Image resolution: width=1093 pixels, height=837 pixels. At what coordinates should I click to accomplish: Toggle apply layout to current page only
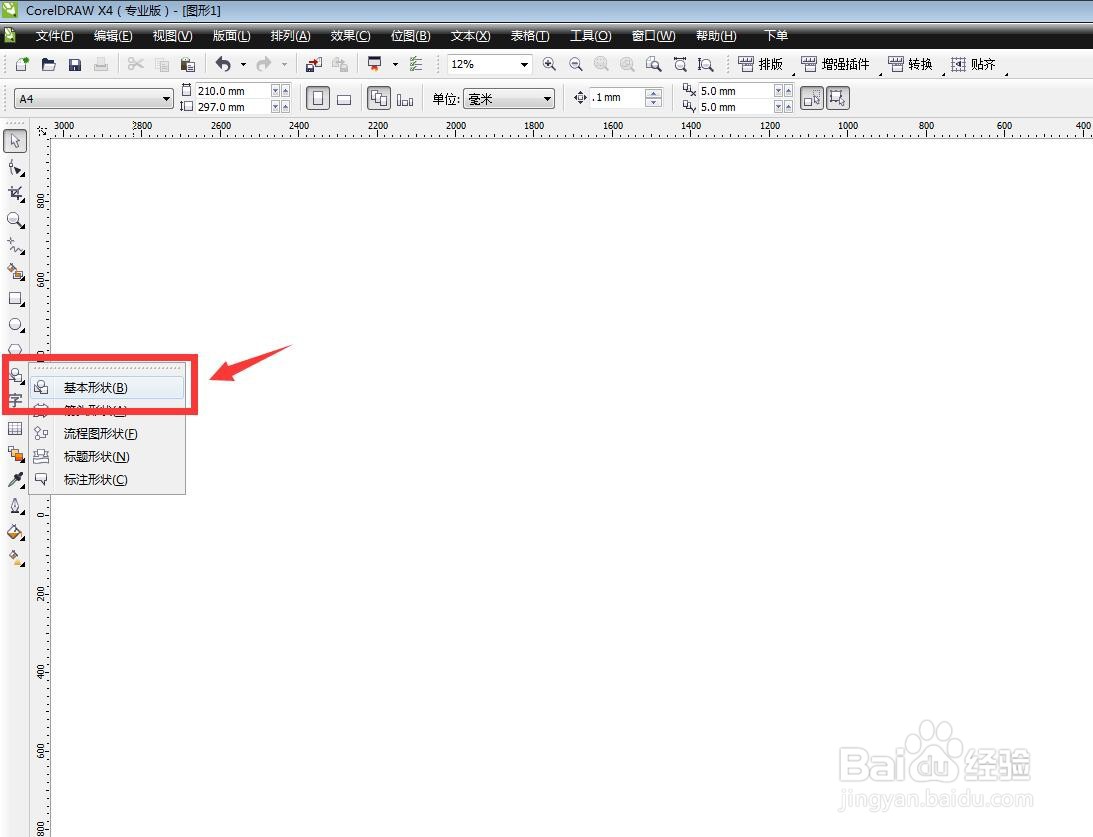pos(405,100)
